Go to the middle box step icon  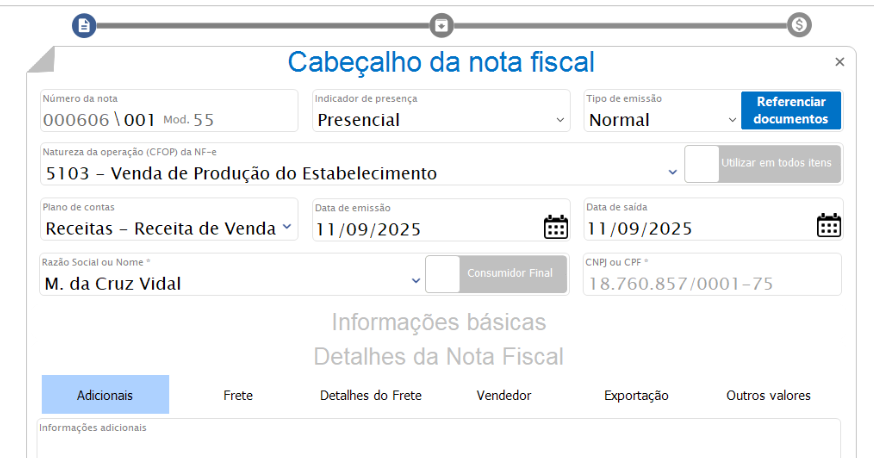(x=441, y=25)
